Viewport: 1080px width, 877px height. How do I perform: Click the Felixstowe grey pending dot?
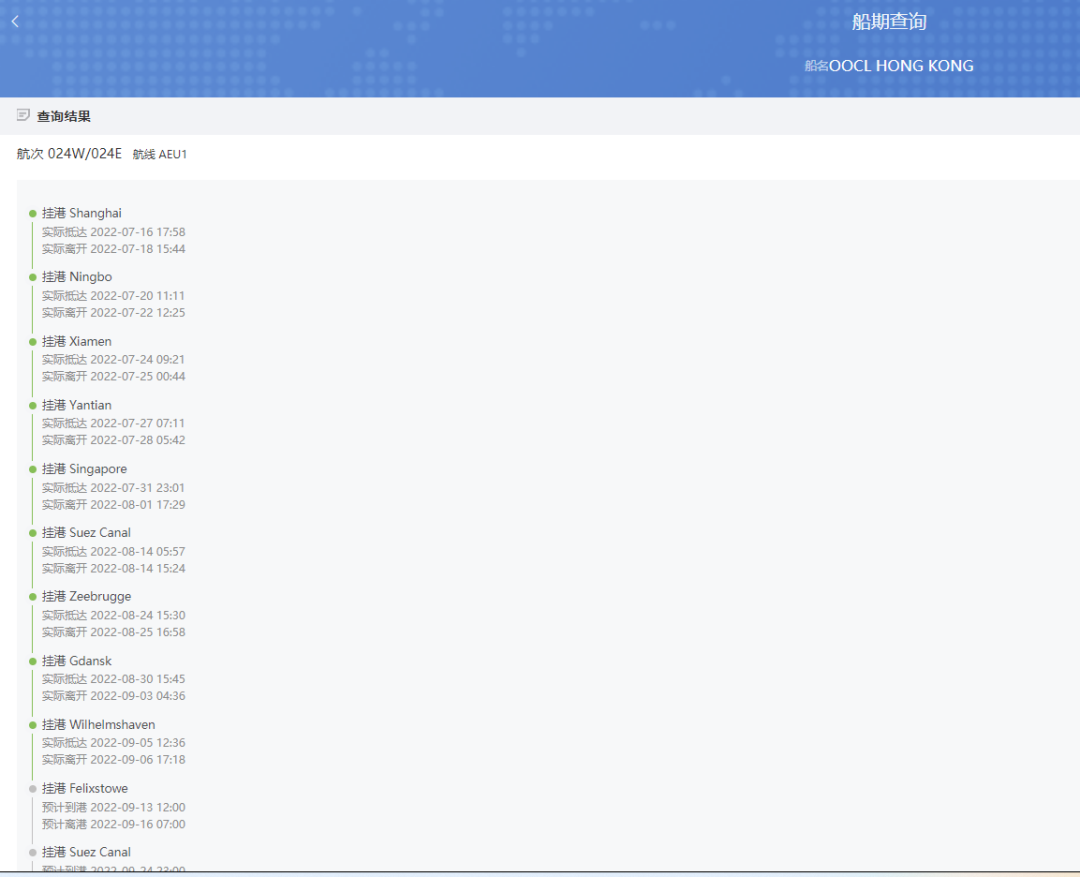(x=32, y=789)
